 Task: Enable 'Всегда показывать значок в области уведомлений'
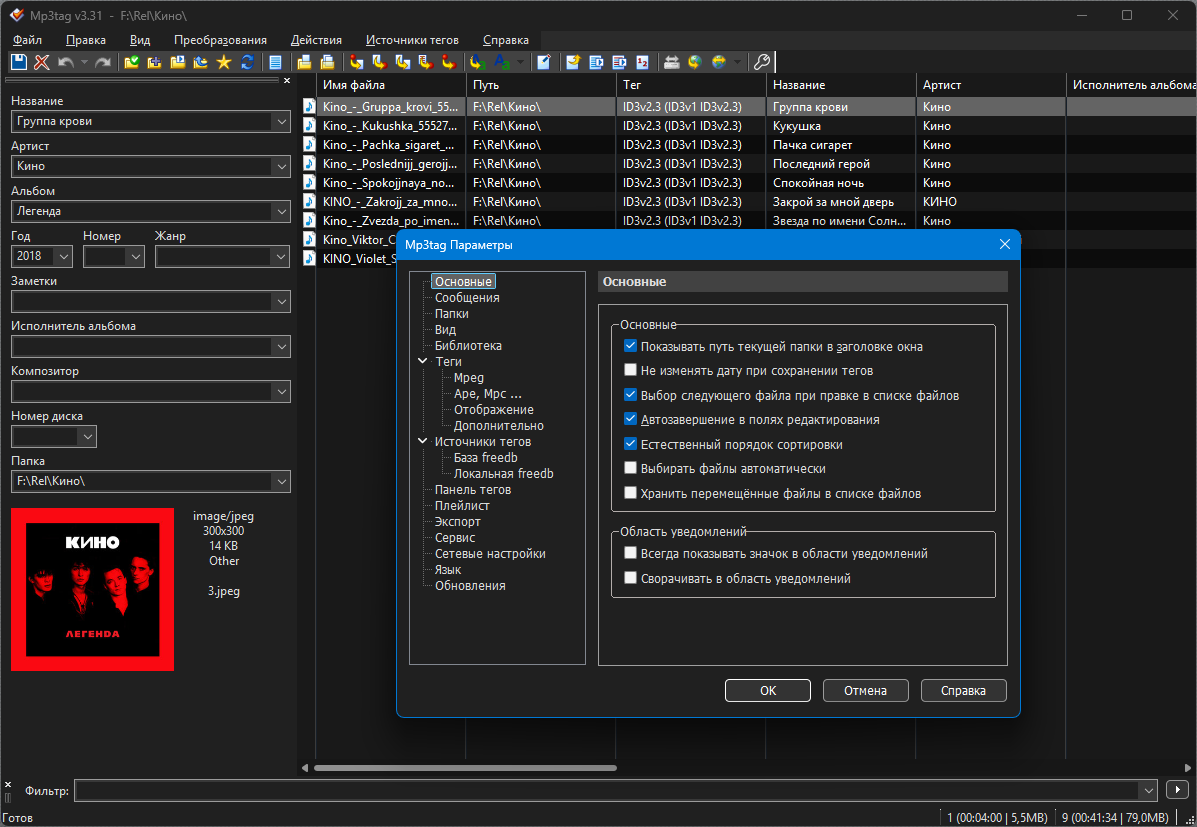(630, 553)
